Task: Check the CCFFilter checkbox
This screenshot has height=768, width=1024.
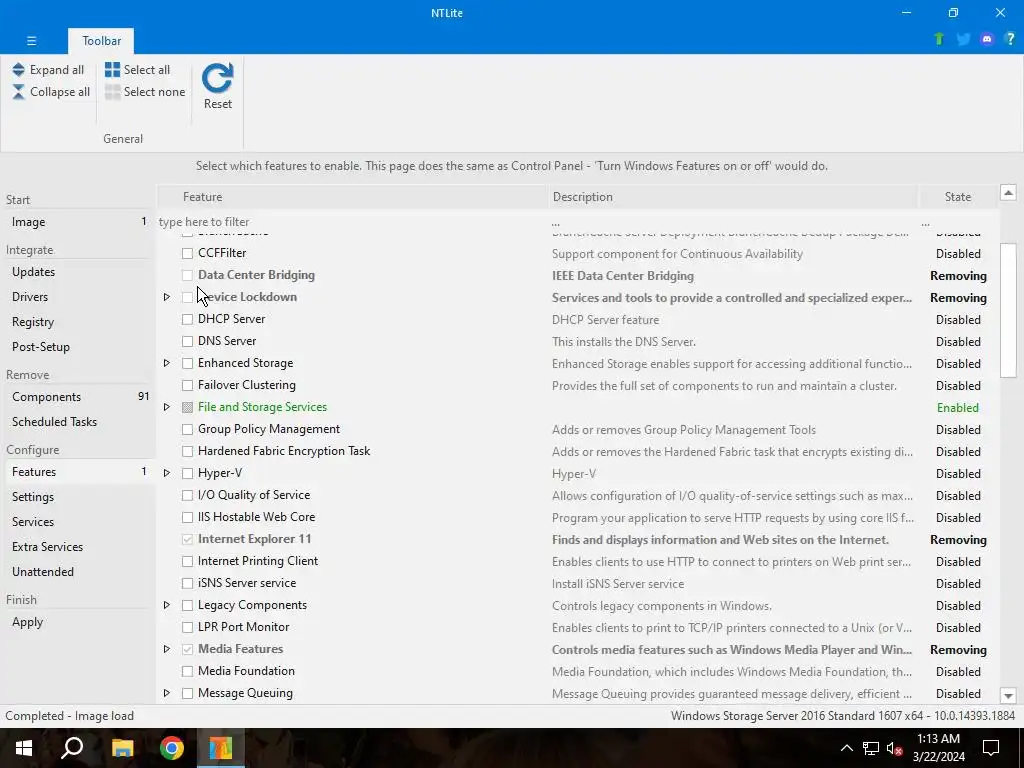Action: pos(187,253)
